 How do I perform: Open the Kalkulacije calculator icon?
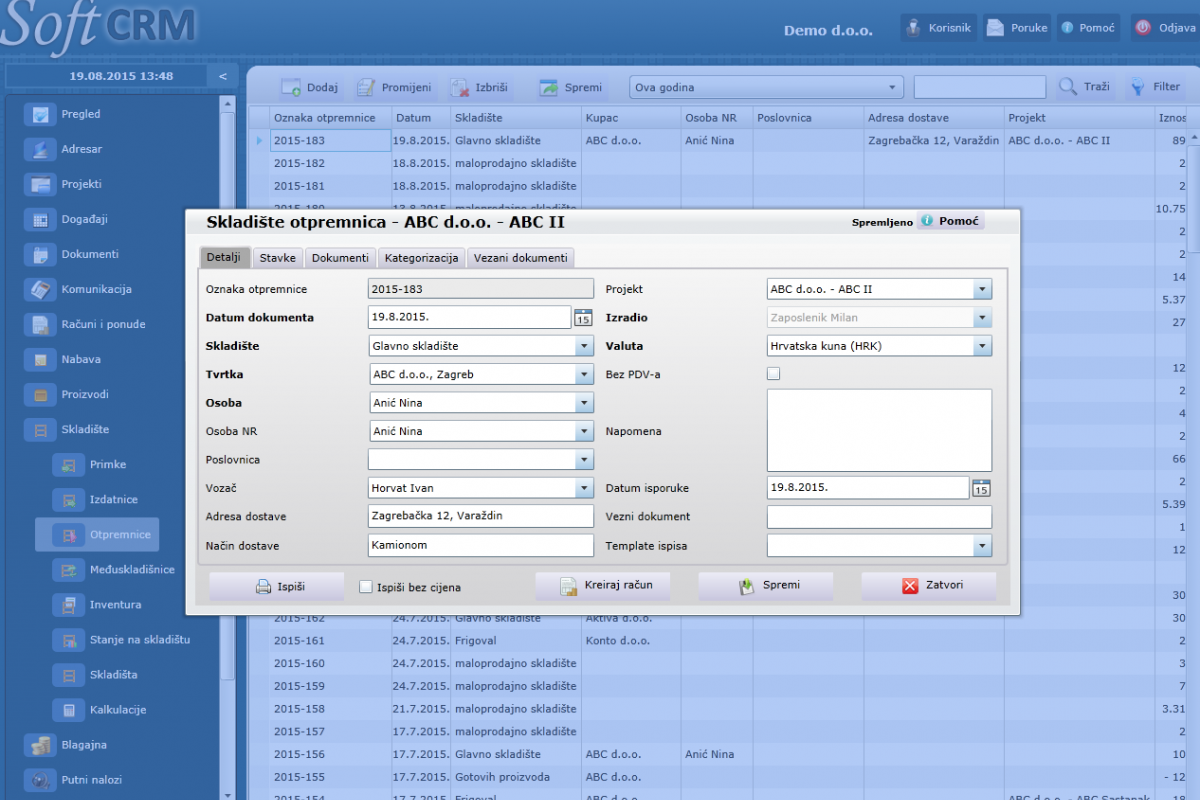pos(68,710)
